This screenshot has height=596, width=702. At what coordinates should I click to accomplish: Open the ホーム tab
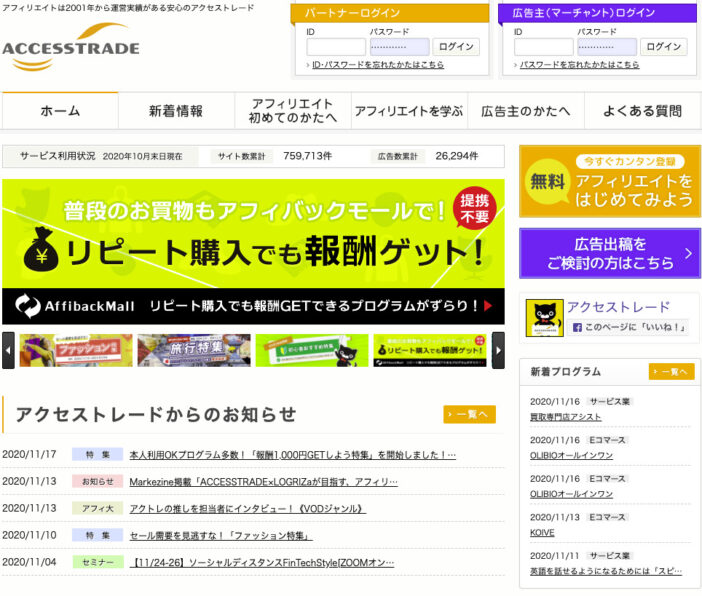(x=60, y=111)
